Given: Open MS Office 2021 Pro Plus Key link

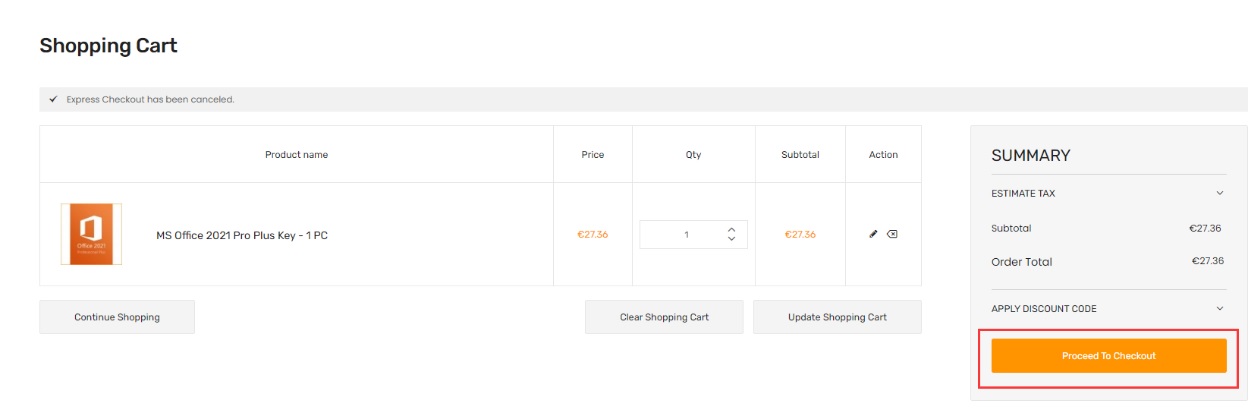Looking at the screenshot, I should [242, 235].
